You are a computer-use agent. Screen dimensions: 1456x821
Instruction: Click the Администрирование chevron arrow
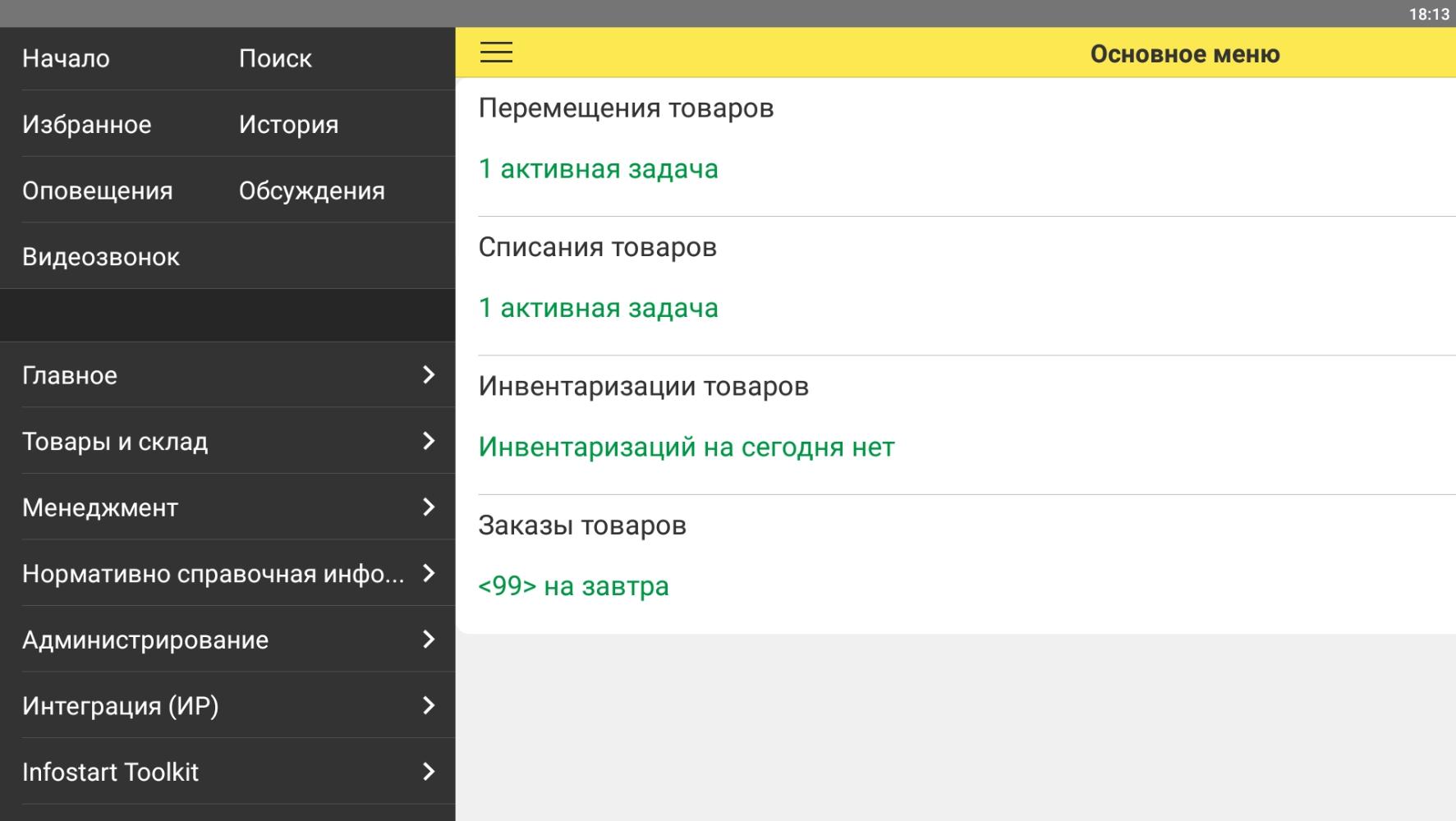pyautogui.click(x=428, y=639)
